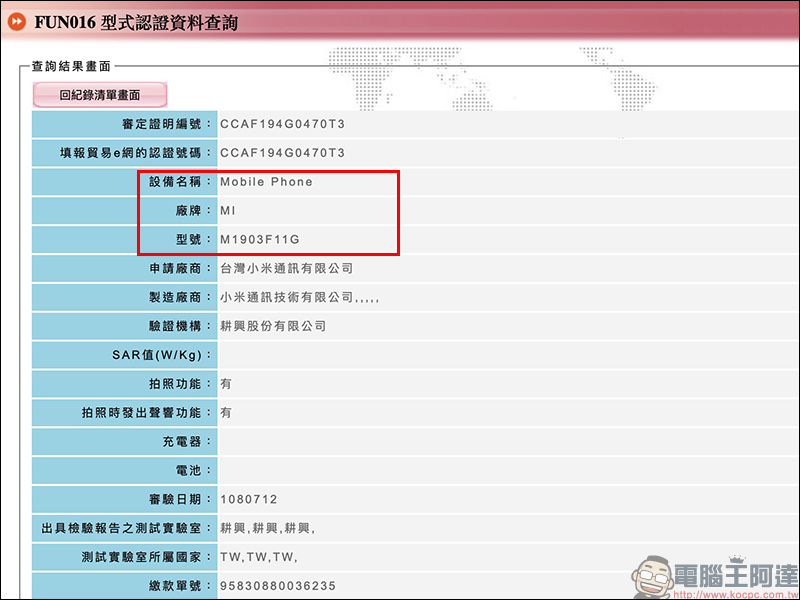Select the 拍照功能 value 有

226,384
